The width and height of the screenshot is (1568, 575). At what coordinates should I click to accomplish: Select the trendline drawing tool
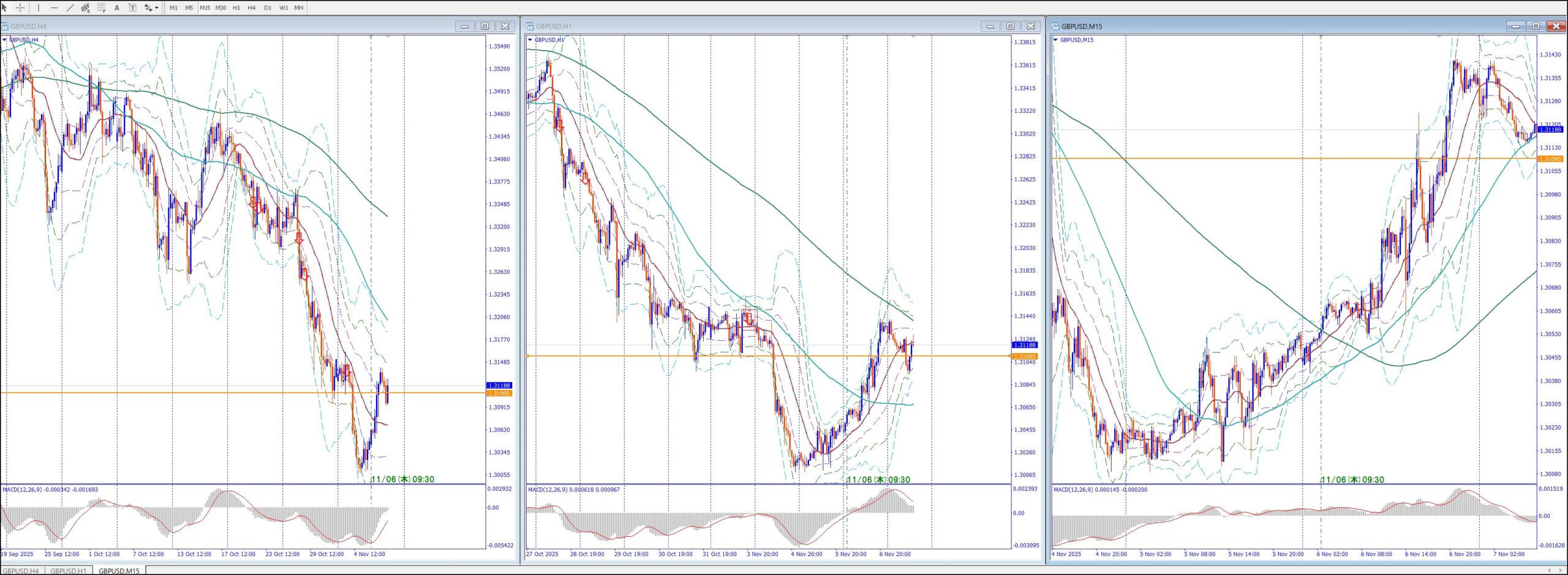pos(70,8)
